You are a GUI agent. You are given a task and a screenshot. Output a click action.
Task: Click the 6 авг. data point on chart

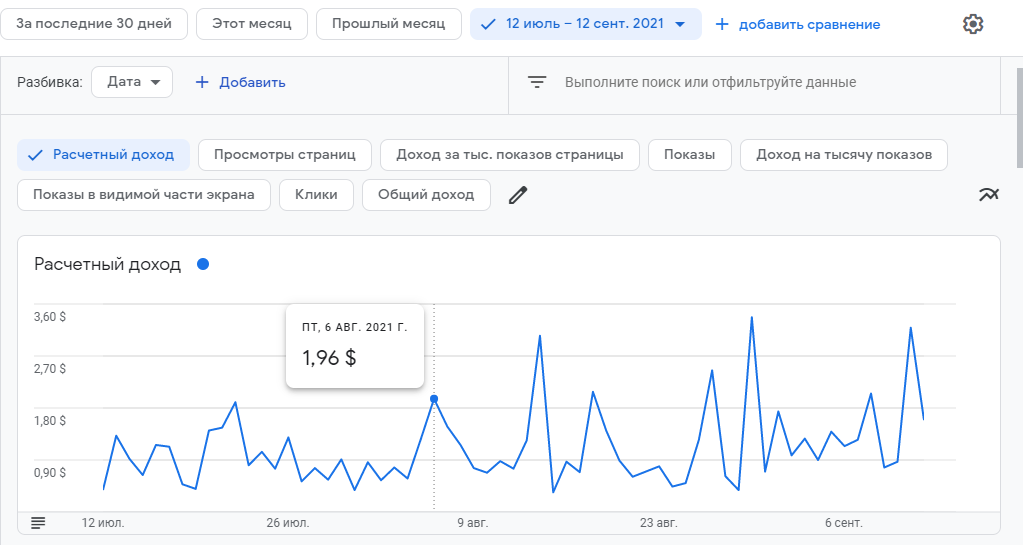[434, 399]
